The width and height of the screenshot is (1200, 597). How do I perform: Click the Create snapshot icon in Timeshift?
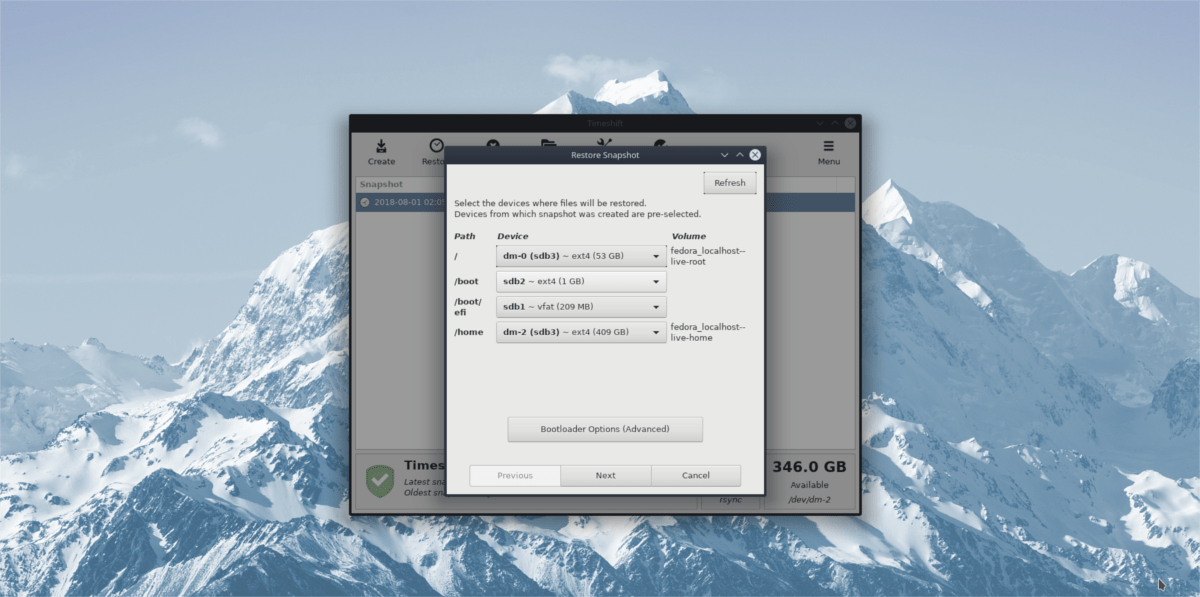pyautogui.click(x=381, y=146)
